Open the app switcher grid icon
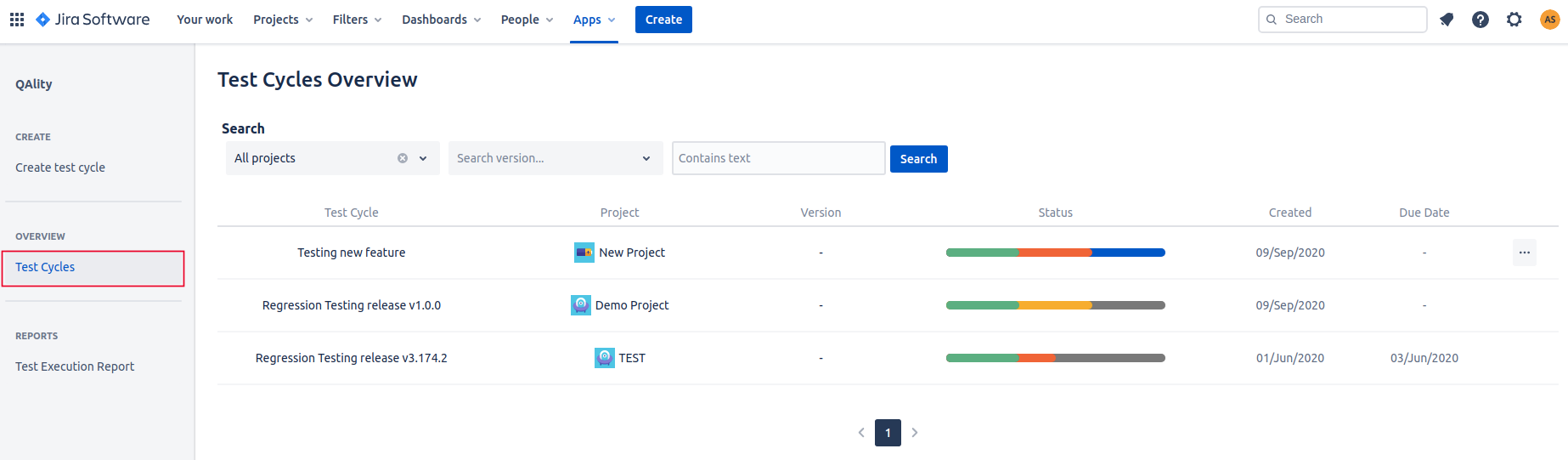 (17, 20)
